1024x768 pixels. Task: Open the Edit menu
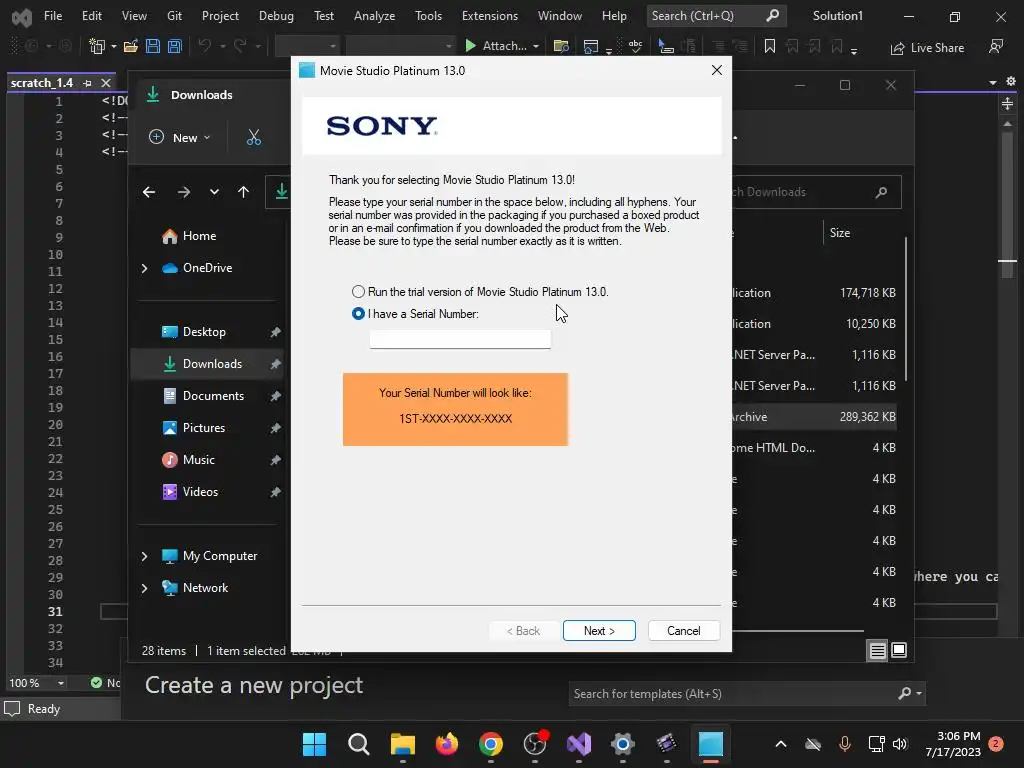tap(91, 16)
